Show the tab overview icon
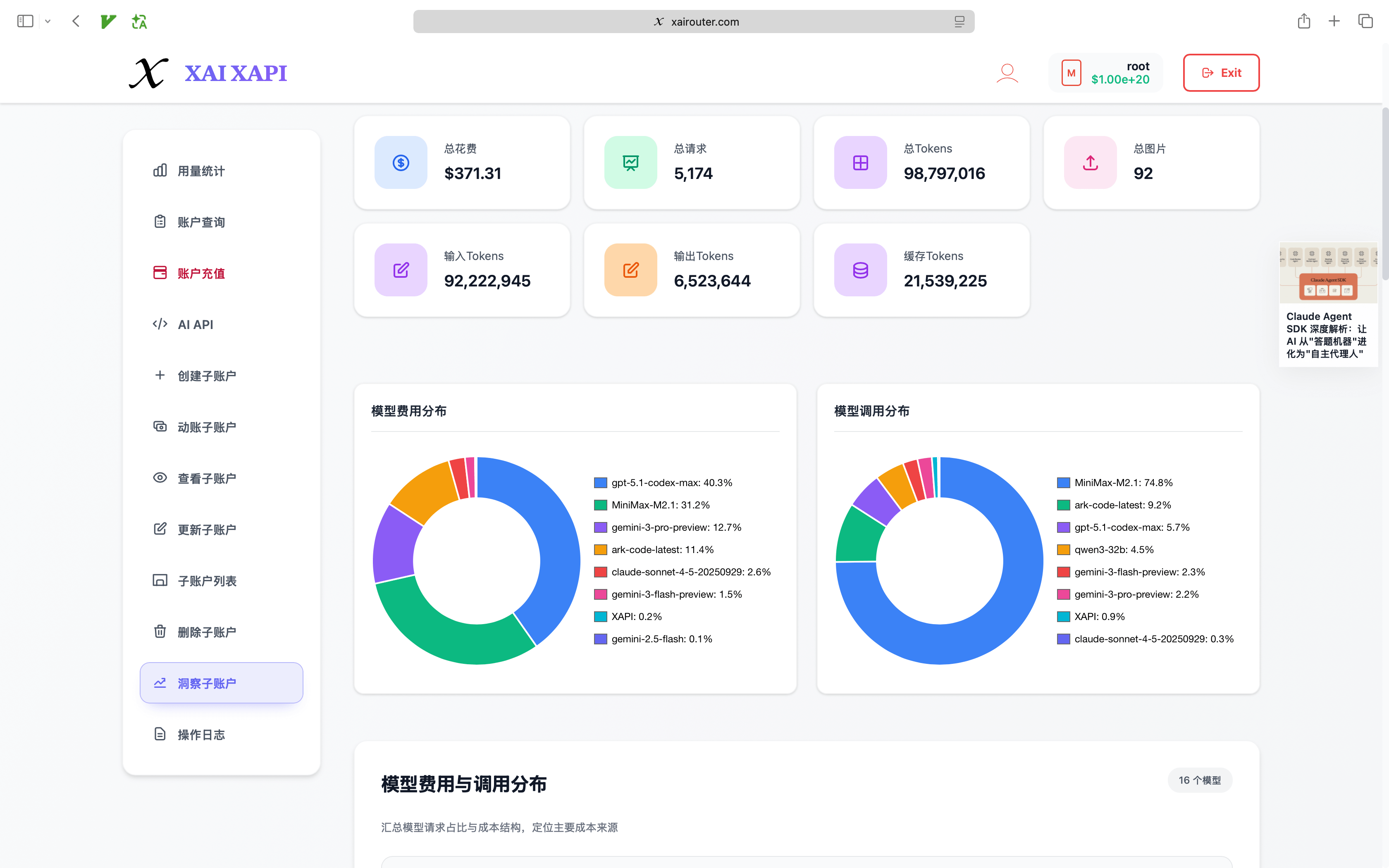This screenshot has height=868, width=1389. tap(1365, 21)
